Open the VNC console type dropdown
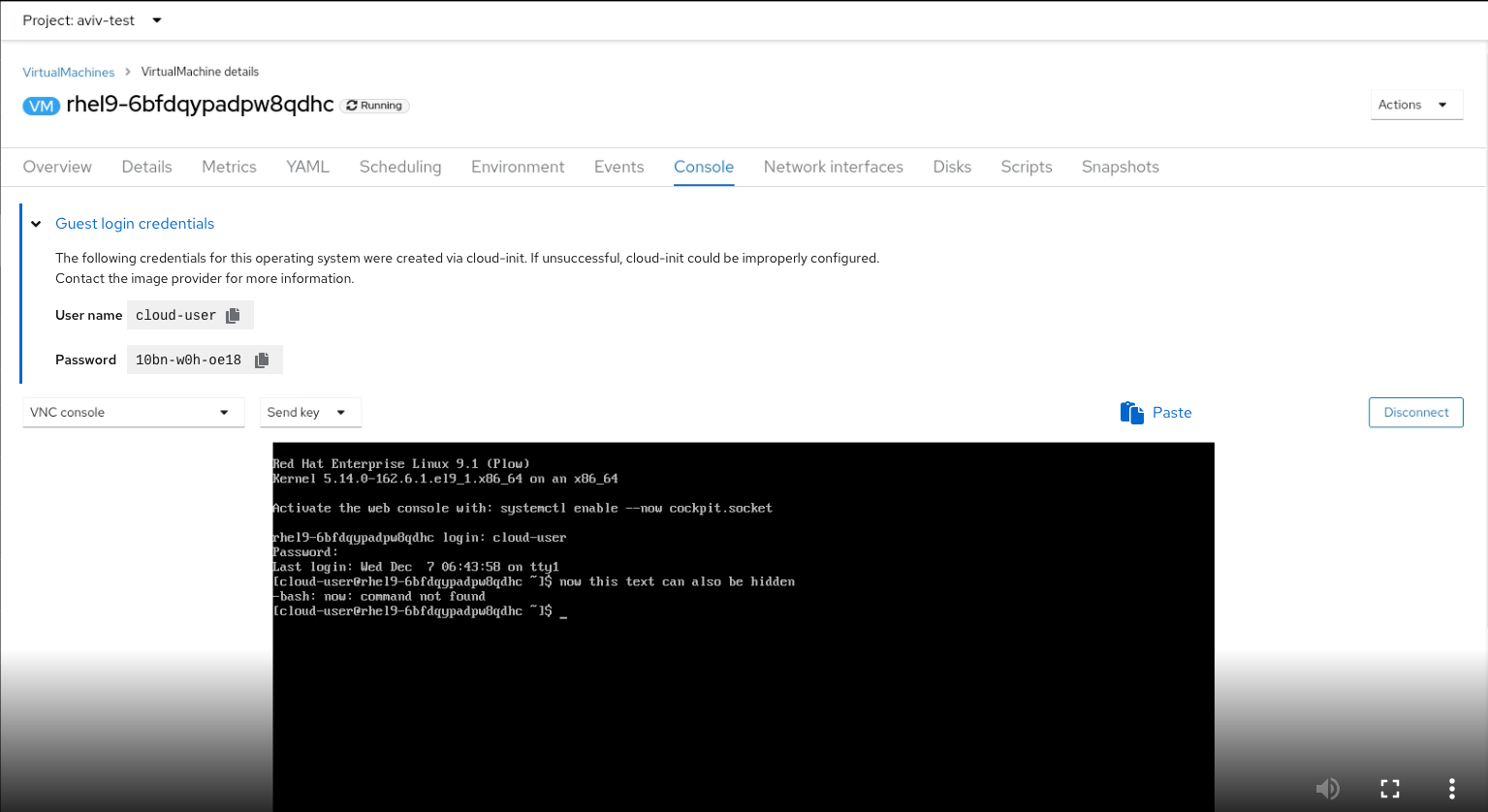Image resolution: width=1488 pixels, height=812 pixels. click(133, 413)
